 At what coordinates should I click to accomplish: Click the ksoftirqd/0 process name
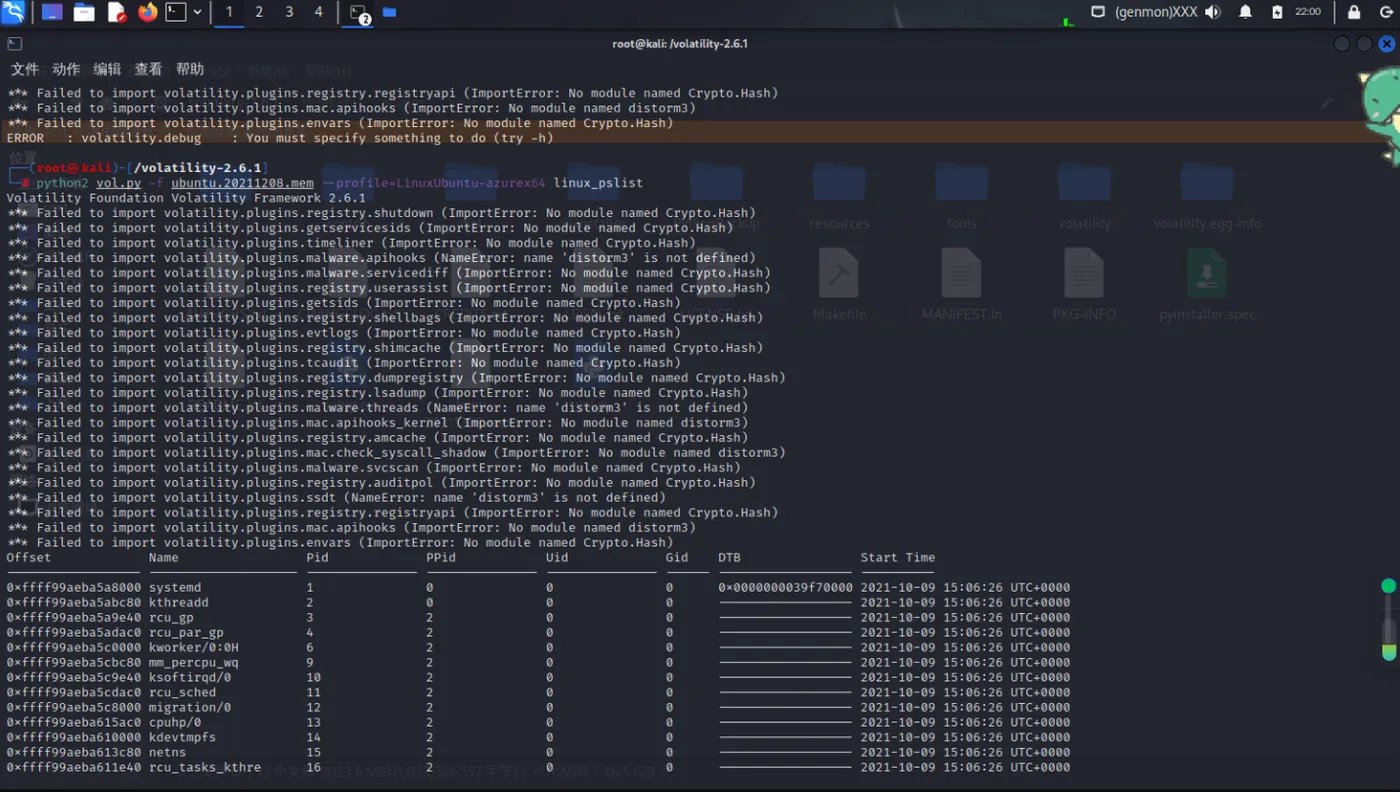click(x=190, y=678)
